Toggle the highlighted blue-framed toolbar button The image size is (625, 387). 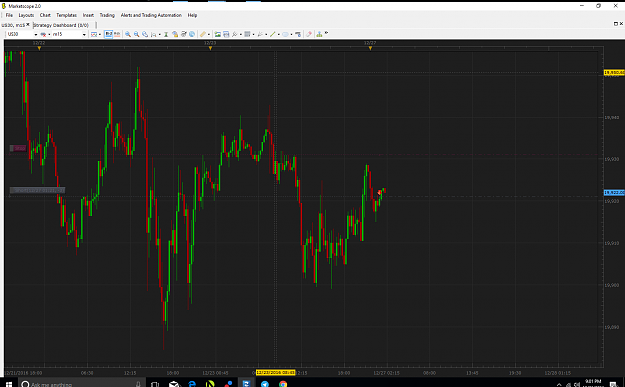coord(108,34)
